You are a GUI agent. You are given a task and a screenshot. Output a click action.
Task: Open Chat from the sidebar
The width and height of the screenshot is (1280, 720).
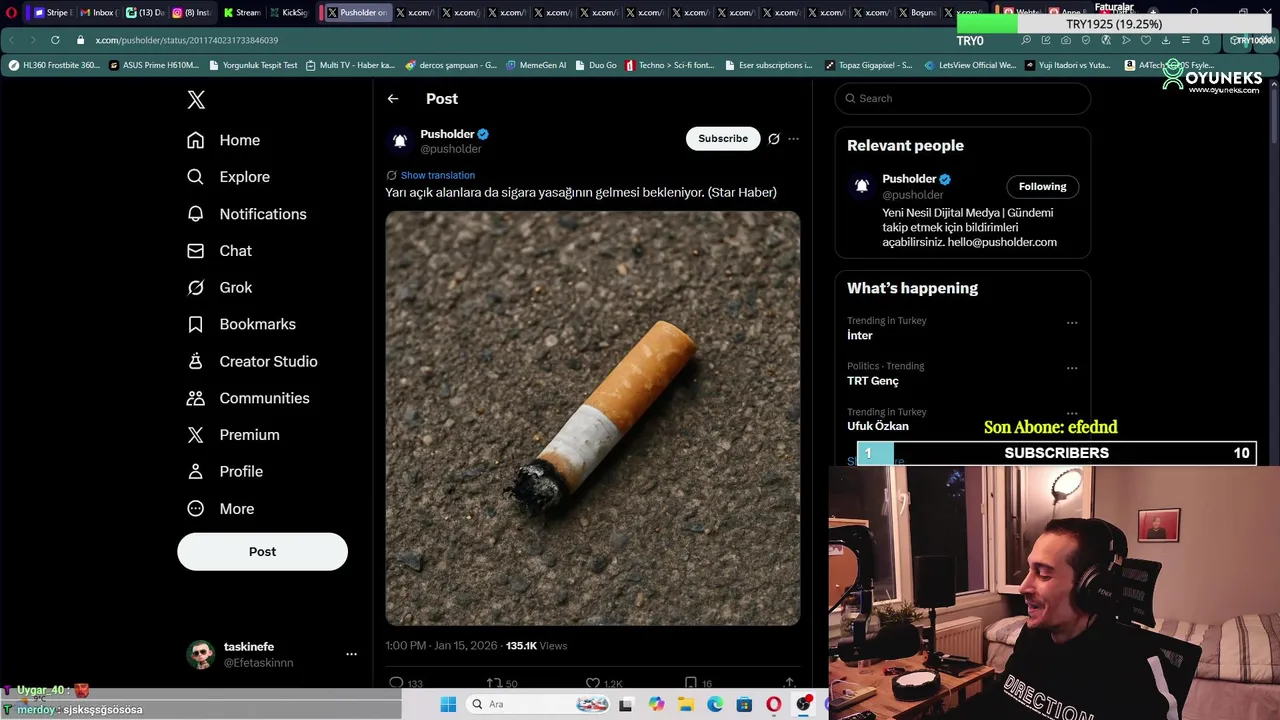coord(219,251)
